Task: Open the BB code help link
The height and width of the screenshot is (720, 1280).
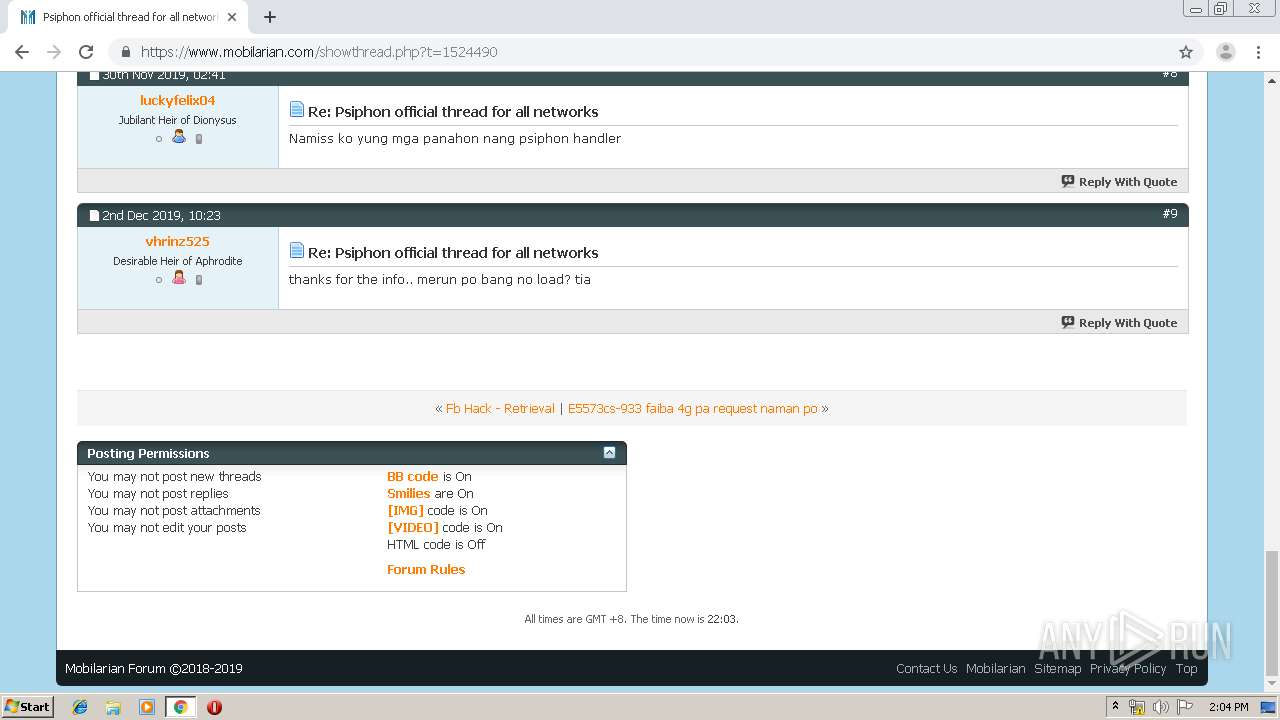Action: 413,477
